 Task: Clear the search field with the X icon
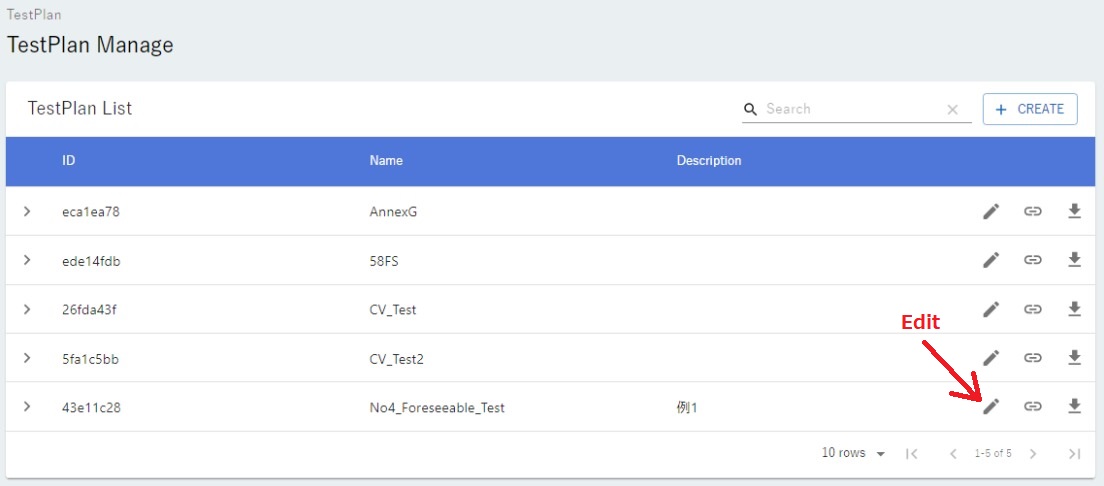[952, 110]
